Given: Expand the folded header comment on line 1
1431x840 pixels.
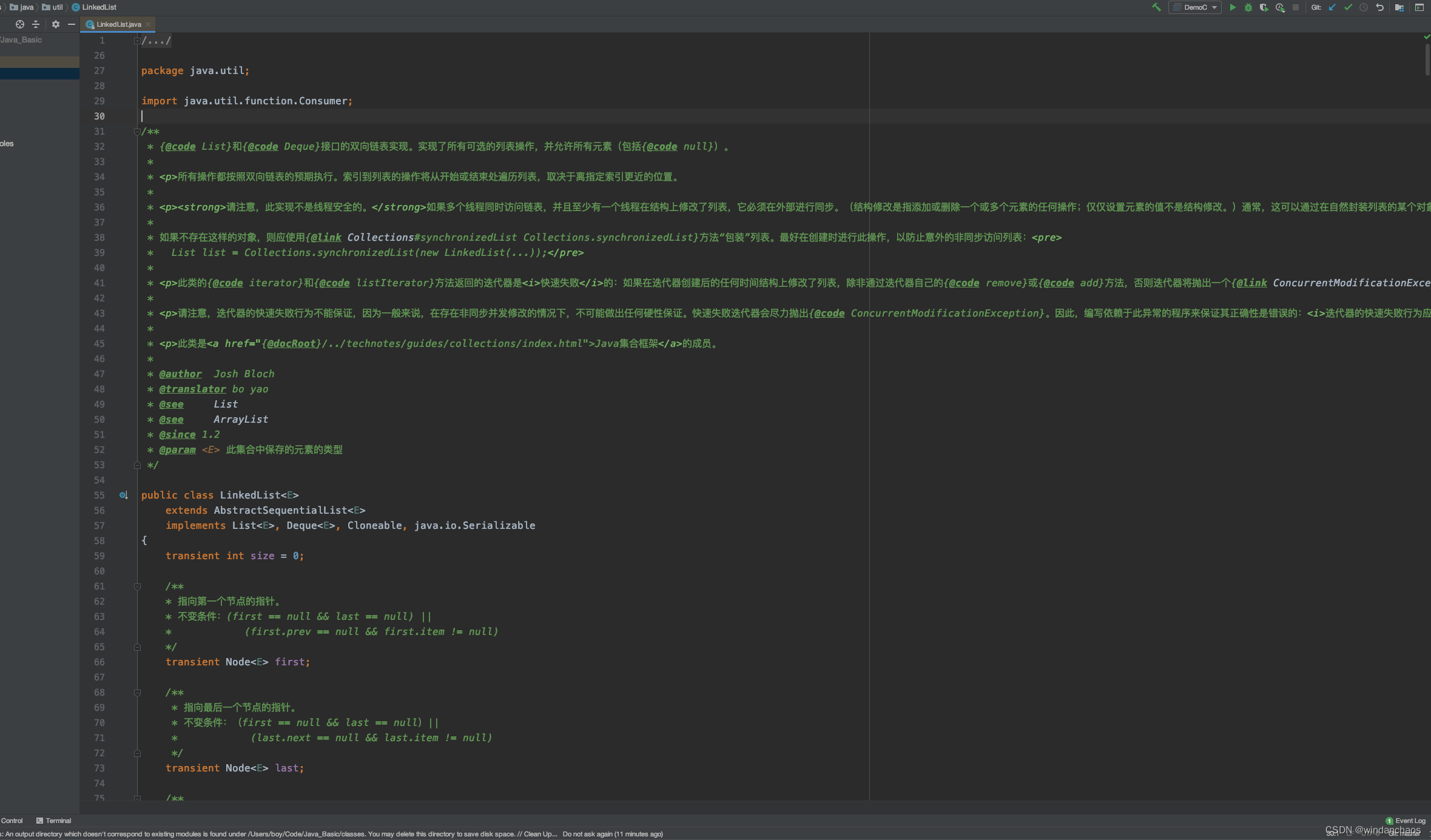Looking at the screenshot, I should tap(137, 41).
